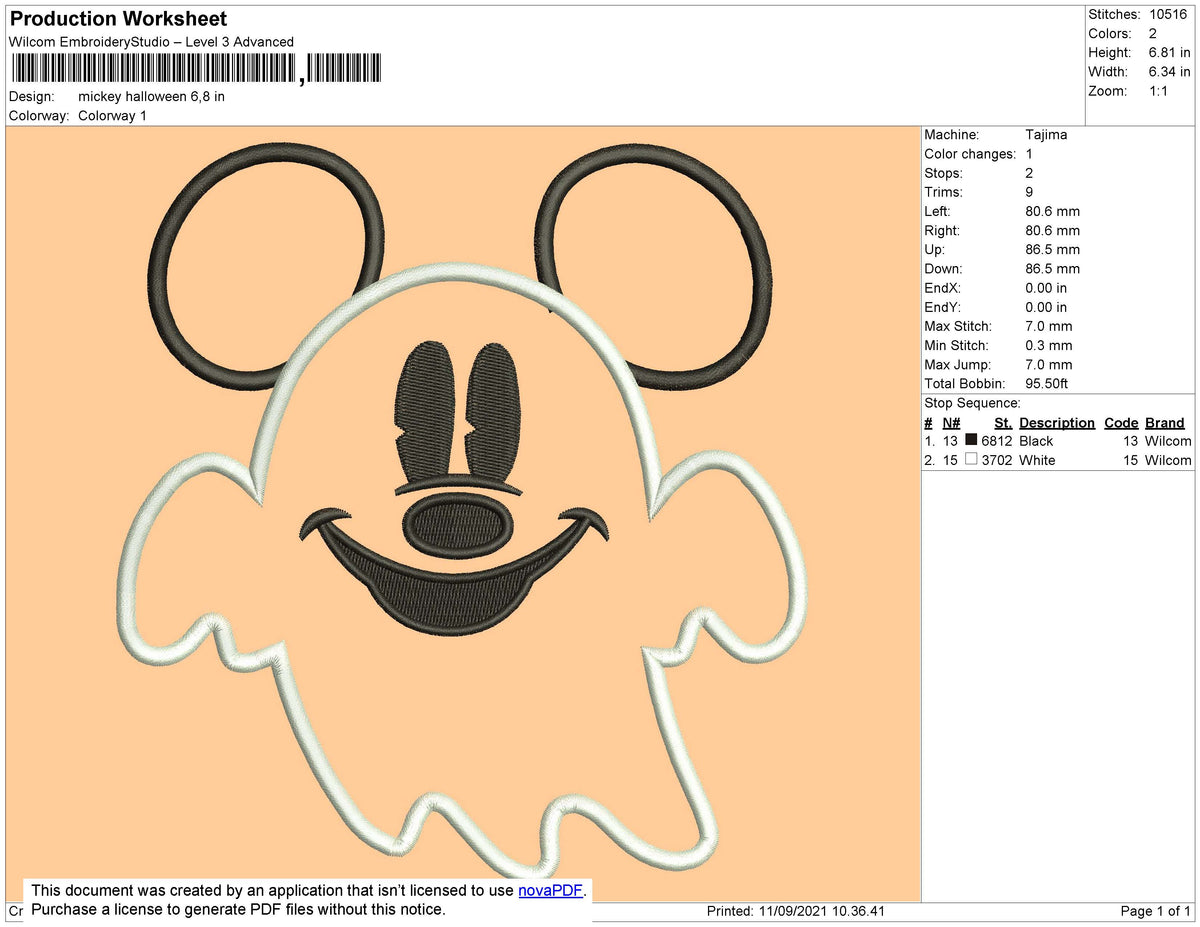1200x927 pixels.
Task: Click the Description column header
Action: pyautogui.click(x=1057, y=423)
